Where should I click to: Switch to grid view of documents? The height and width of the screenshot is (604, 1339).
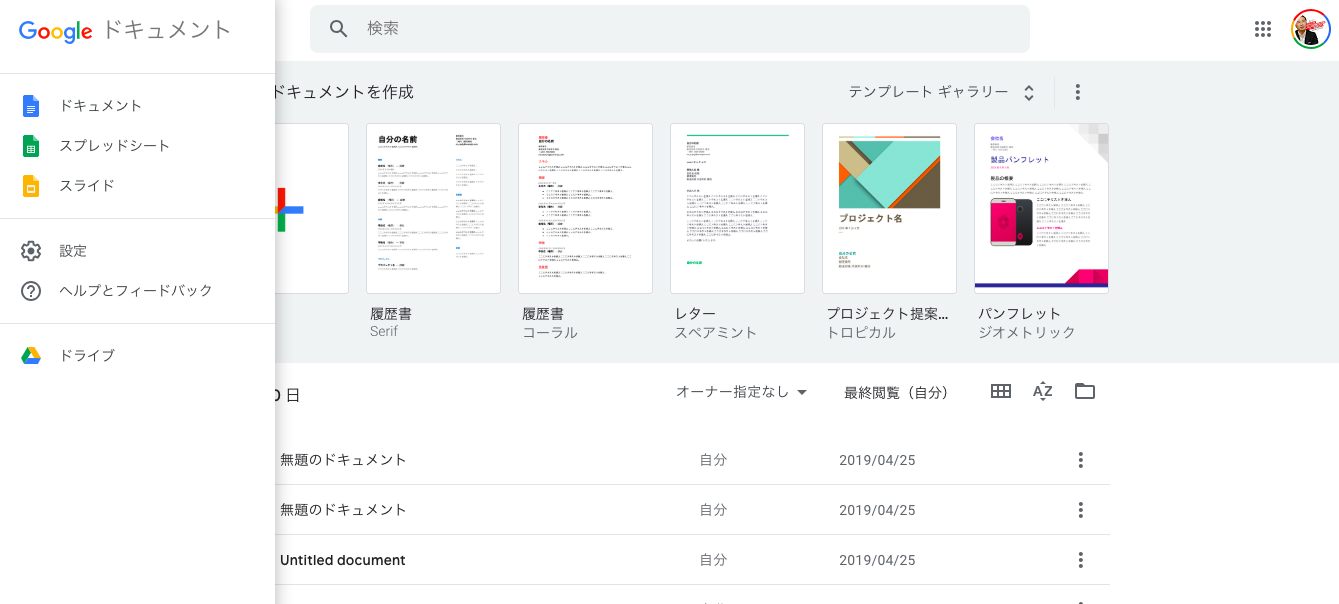pos(1001,391)
